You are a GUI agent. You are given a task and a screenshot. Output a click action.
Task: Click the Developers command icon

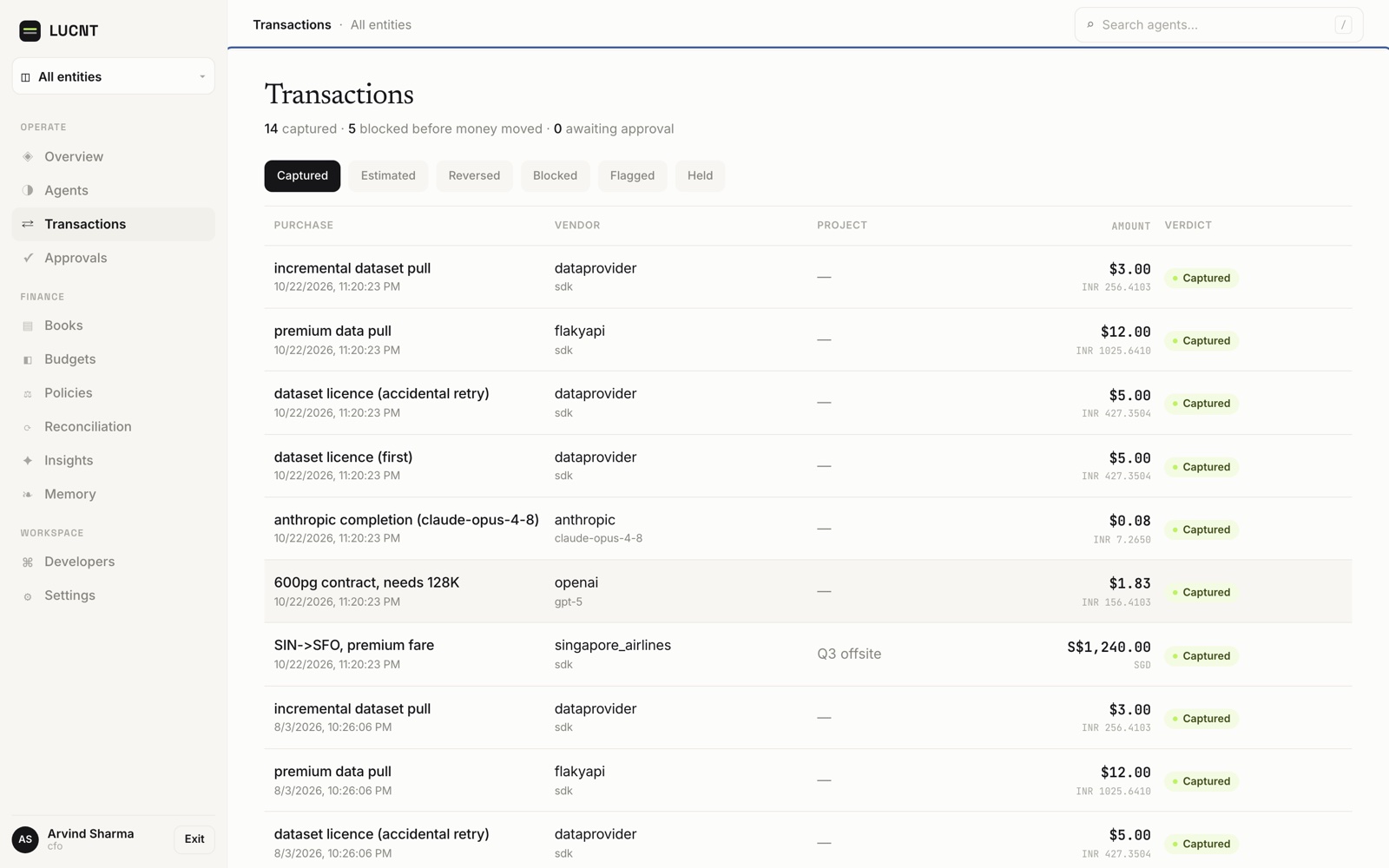coord(28,562)
